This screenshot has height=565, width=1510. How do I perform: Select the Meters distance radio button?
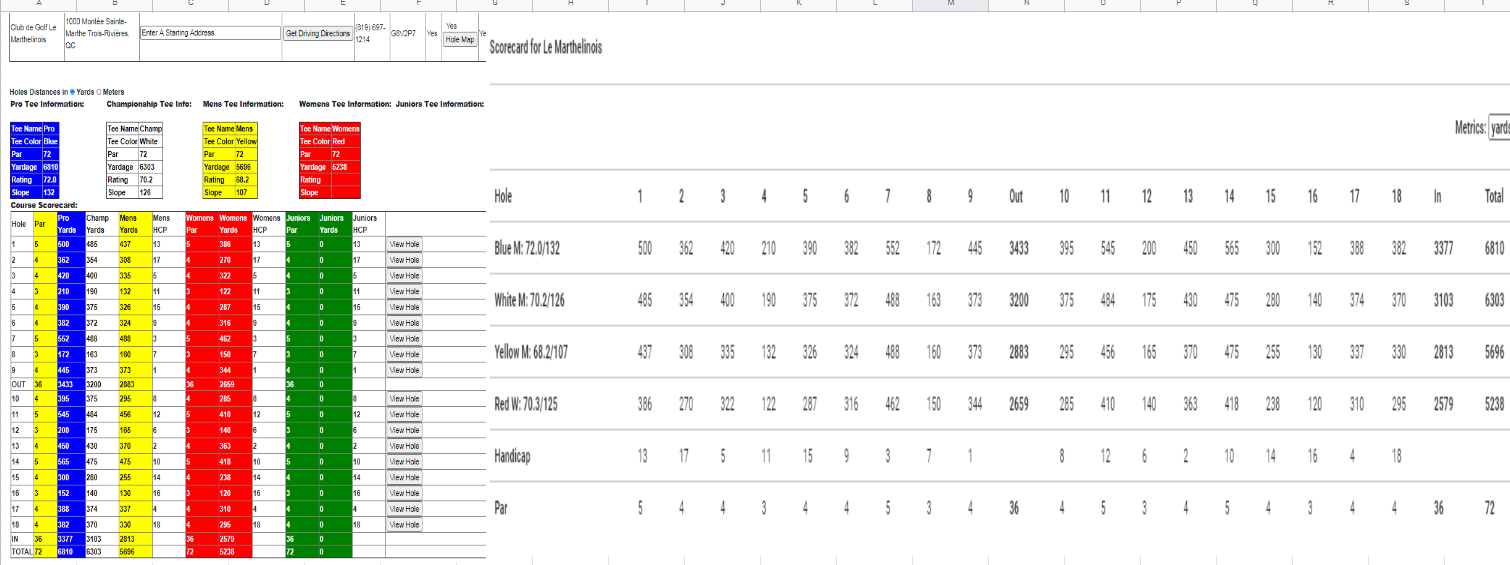[99, 92]
